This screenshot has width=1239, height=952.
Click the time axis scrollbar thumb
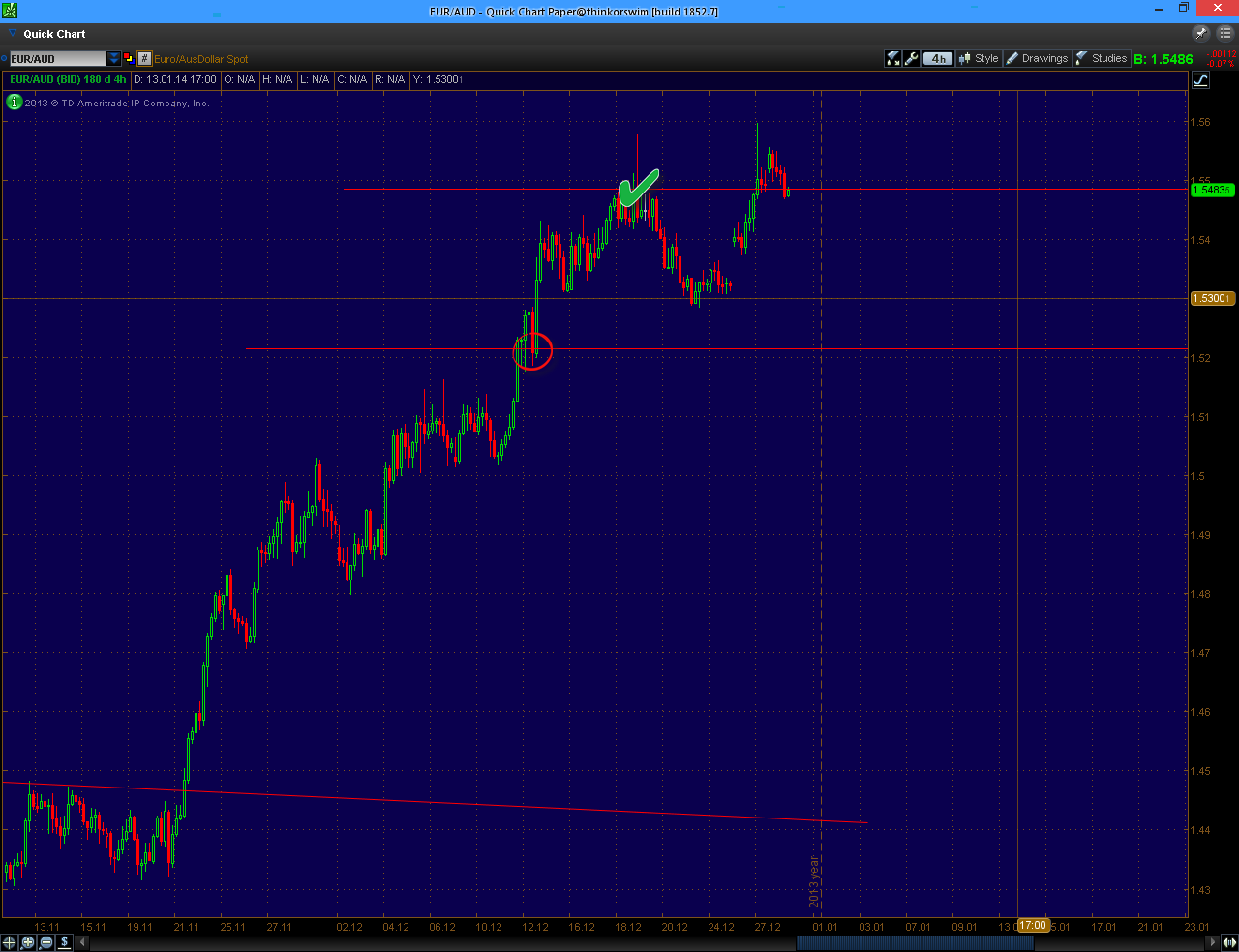click(x=914, y=941)
